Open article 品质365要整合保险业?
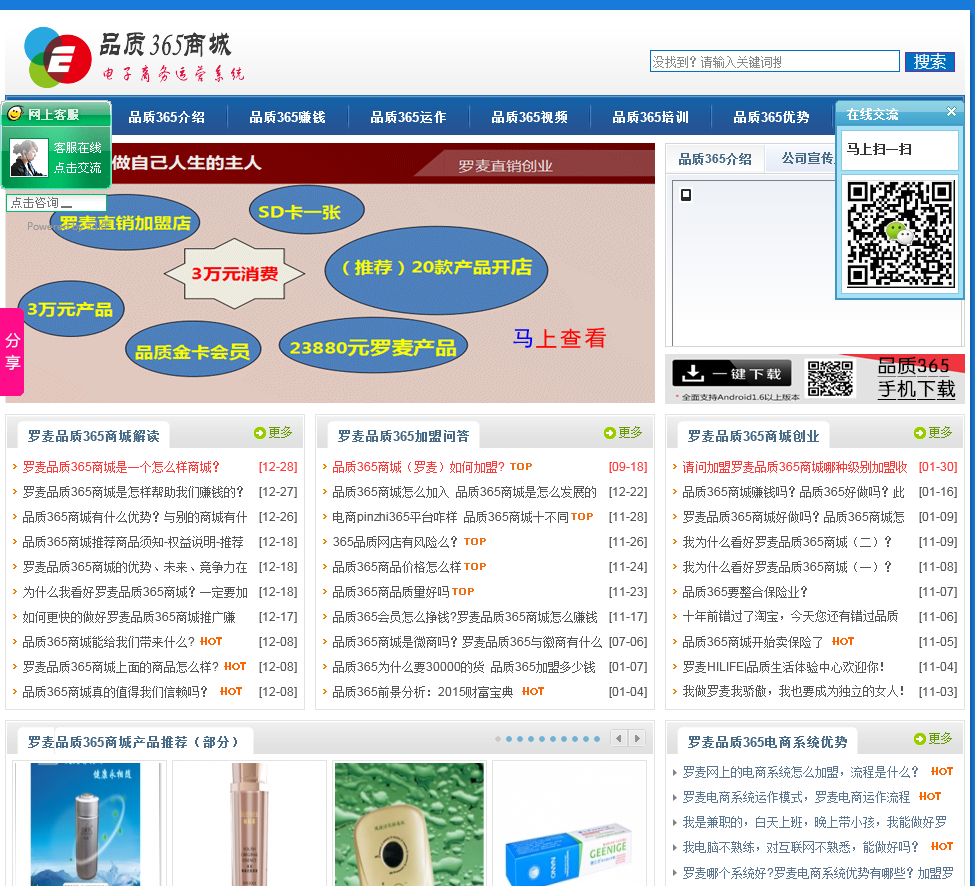975x886 pixels. pos(744,592)
